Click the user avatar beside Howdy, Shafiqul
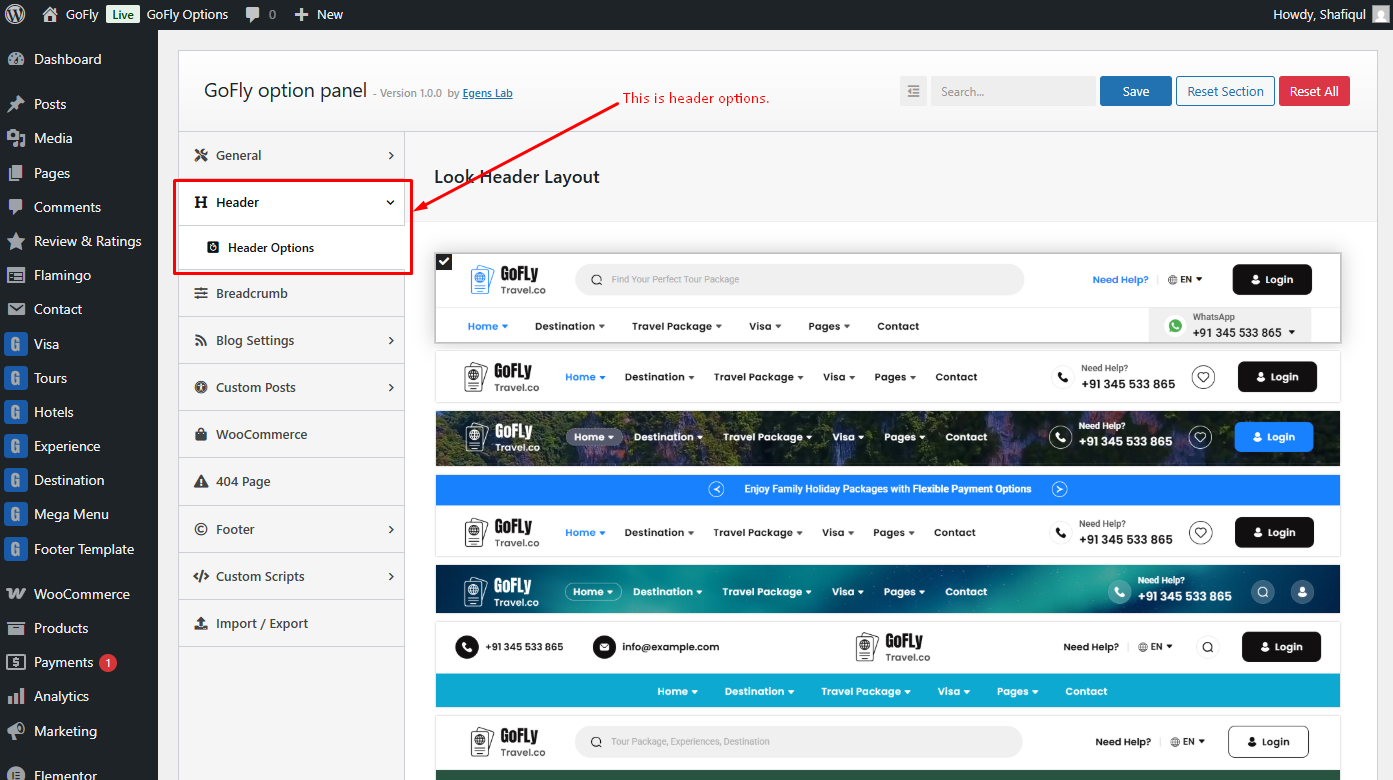 tap(1380, 14)
